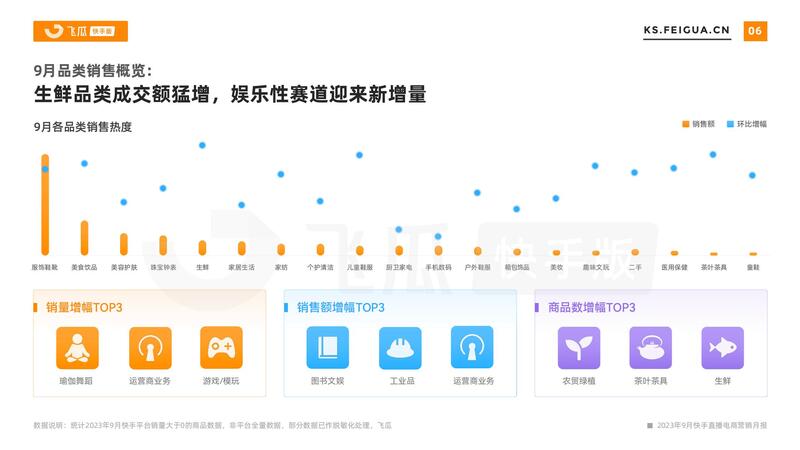Open the KS.FEIGUA.CN link
800x450 pixels.
pos(687,31)
